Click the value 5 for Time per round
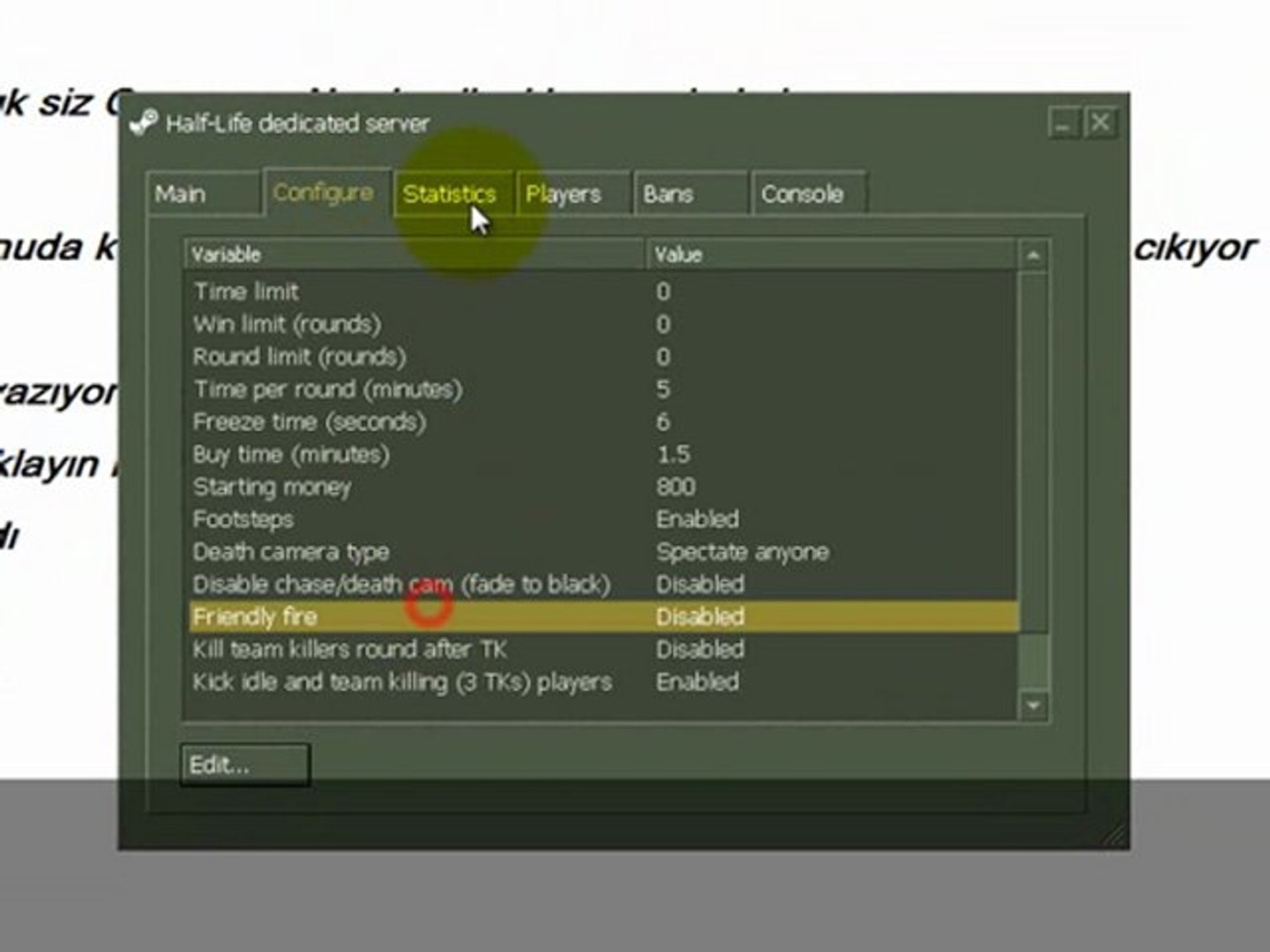 coord(663,390)
